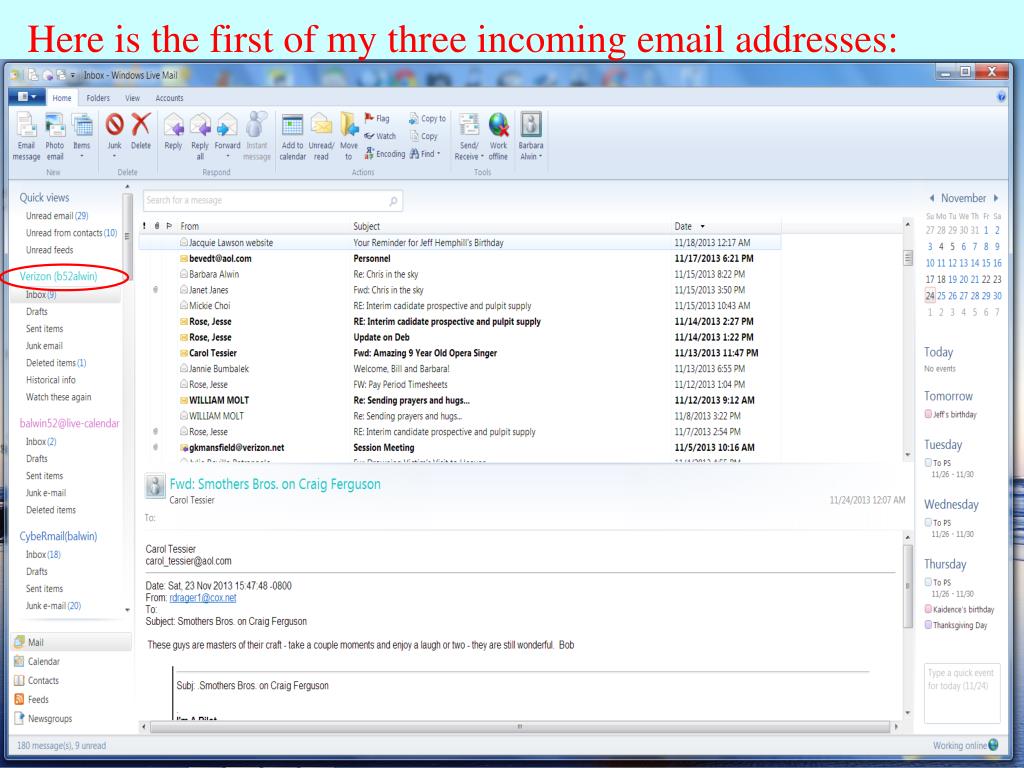Toggle Thanksgiving Day event checkbox

(928, 625)
